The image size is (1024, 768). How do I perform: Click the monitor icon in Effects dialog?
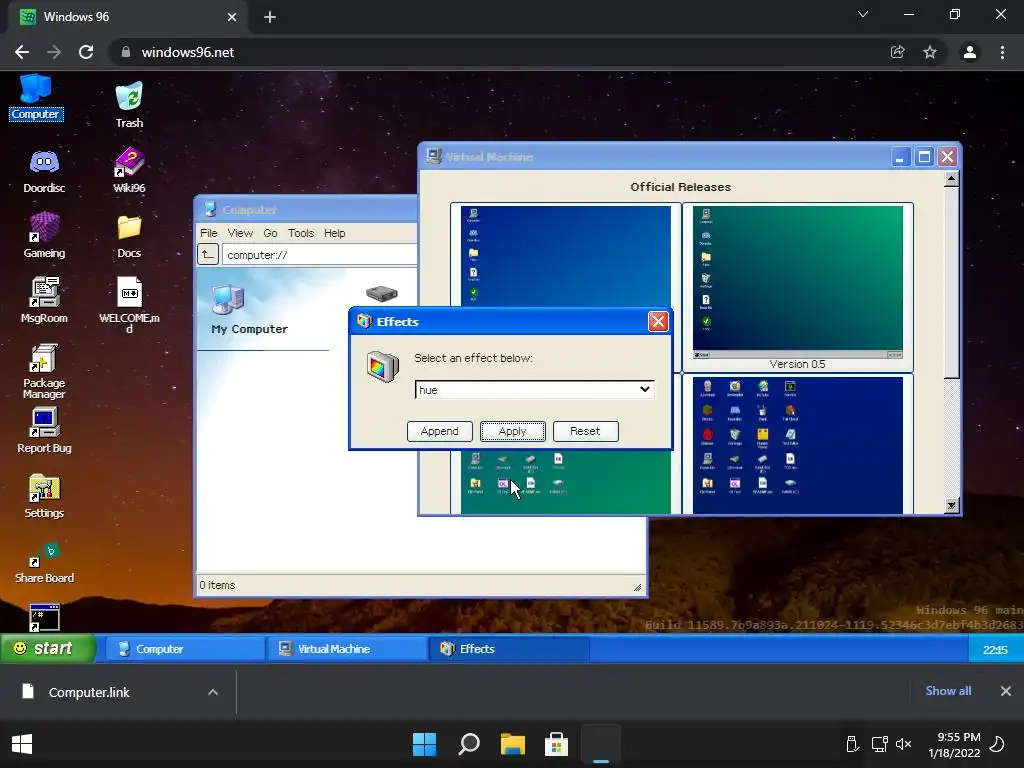[382, 367]
